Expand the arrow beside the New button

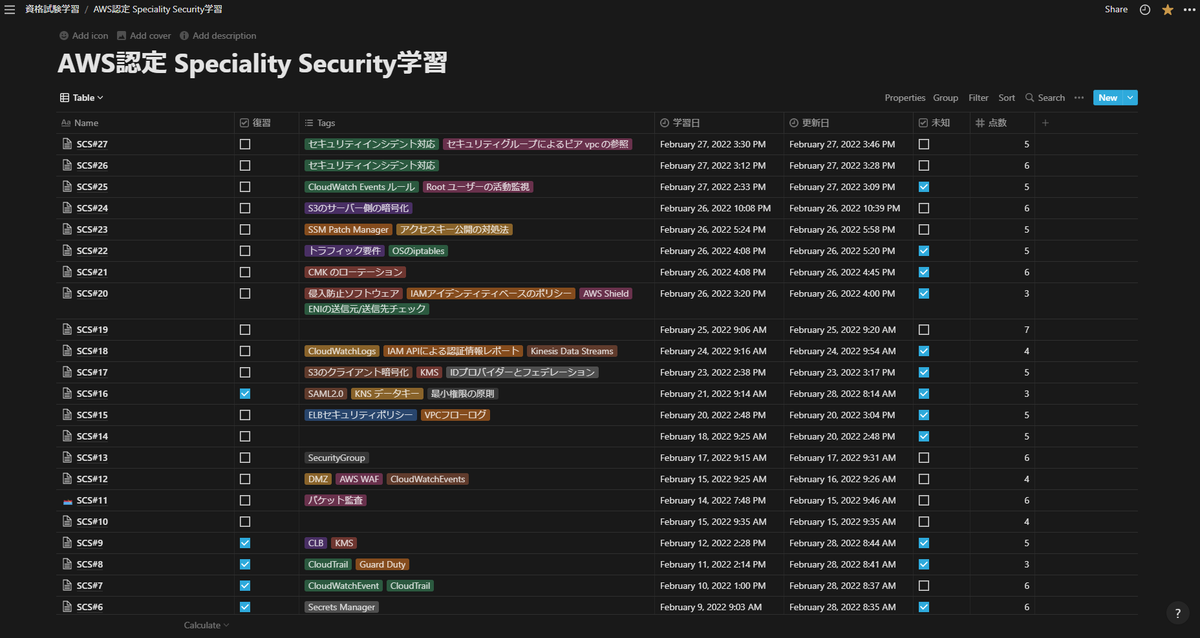point(1131,98)
